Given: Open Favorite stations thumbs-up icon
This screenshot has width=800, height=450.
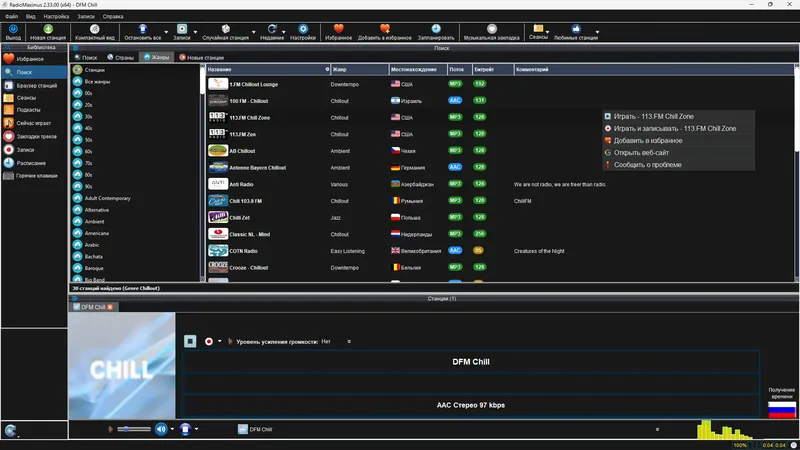Looking at the screenshot, I should coord(576,29).
